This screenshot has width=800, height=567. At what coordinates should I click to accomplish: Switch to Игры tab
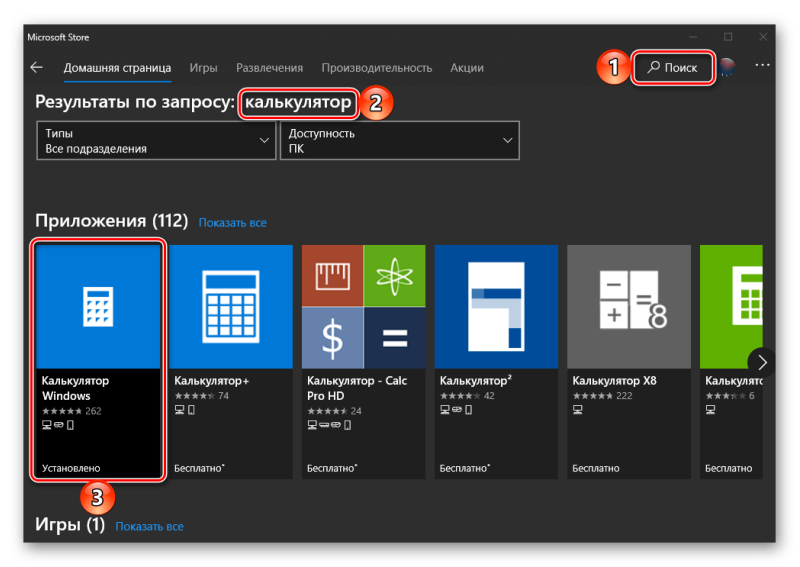coord(204,68)
